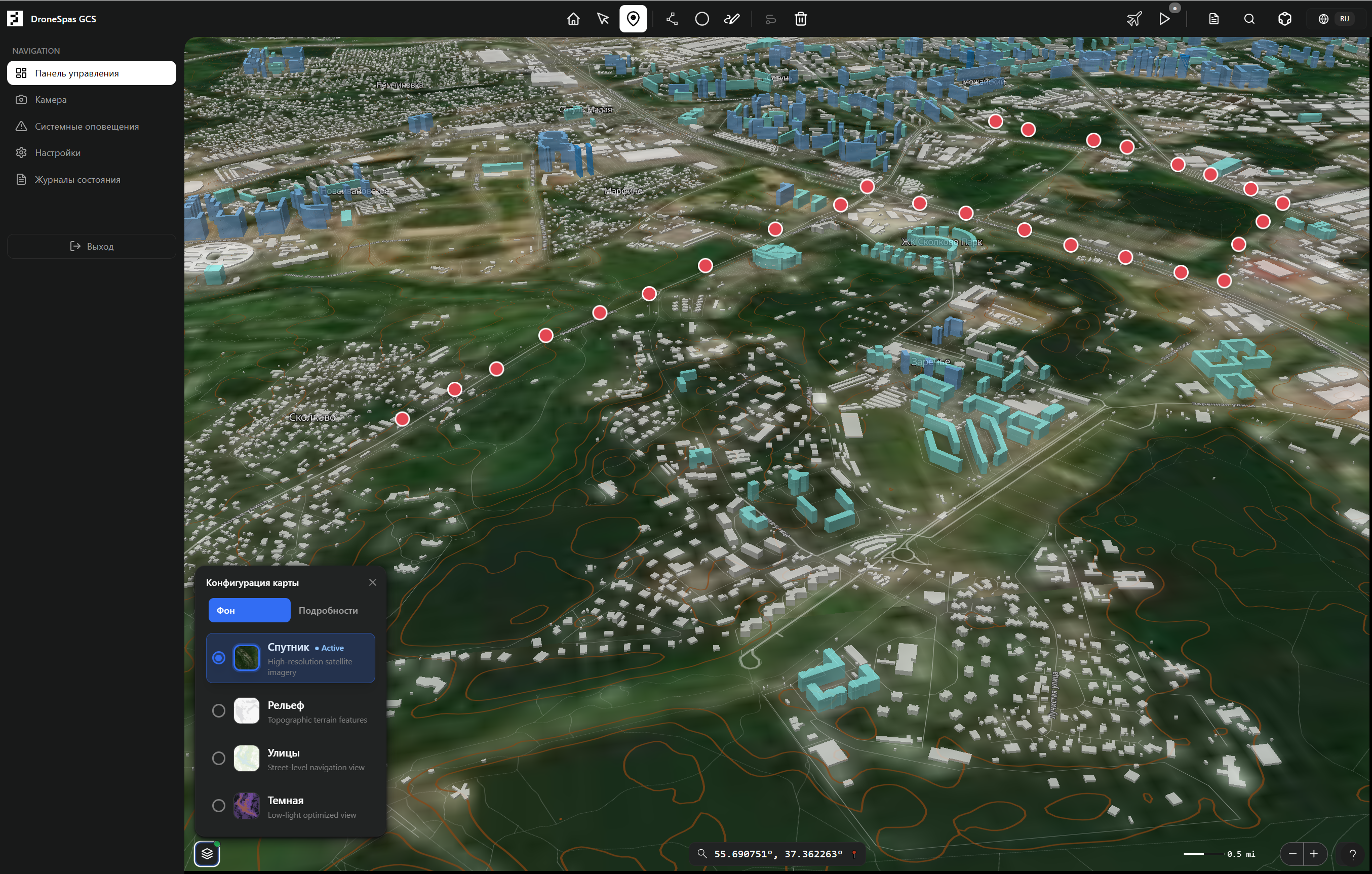Viewport: 1372px width, 874px height.
Task: Click the airplane takeoff icon
Action: pos(1134,19)
